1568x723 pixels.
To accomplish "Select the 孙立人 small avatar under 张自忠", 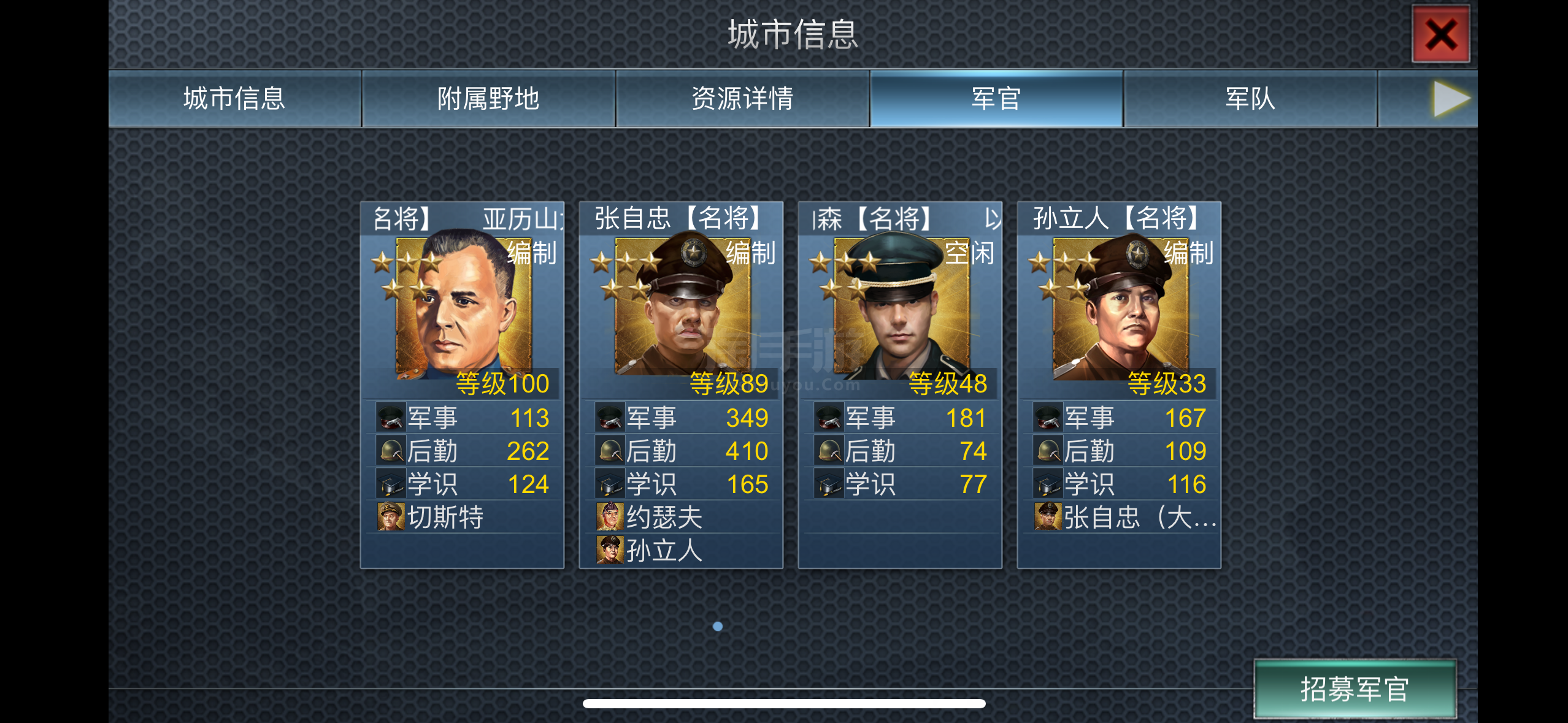I will point(610,550).
